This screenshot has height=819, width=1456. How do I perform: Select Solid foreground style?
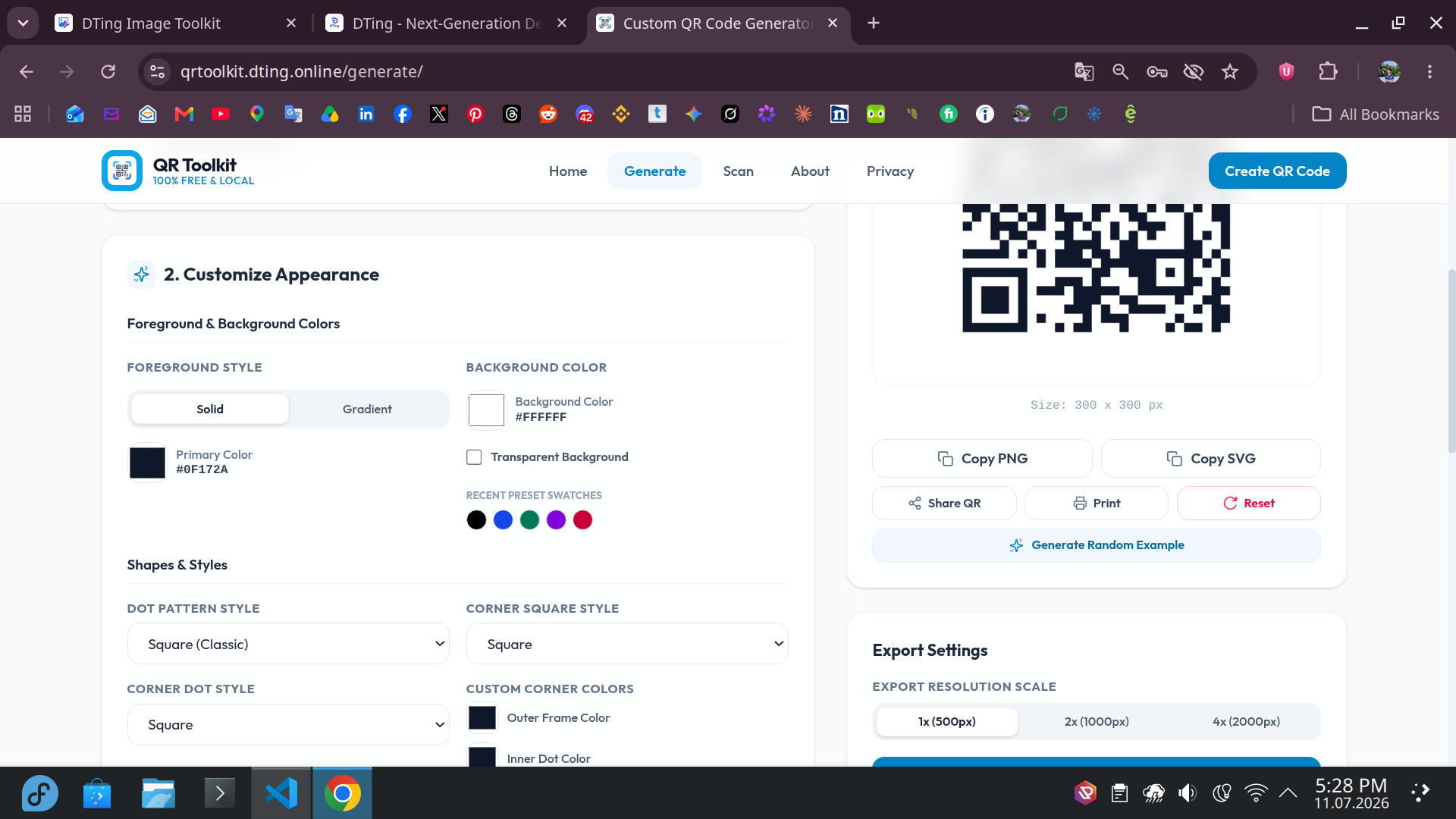click(x=210, y=409)
